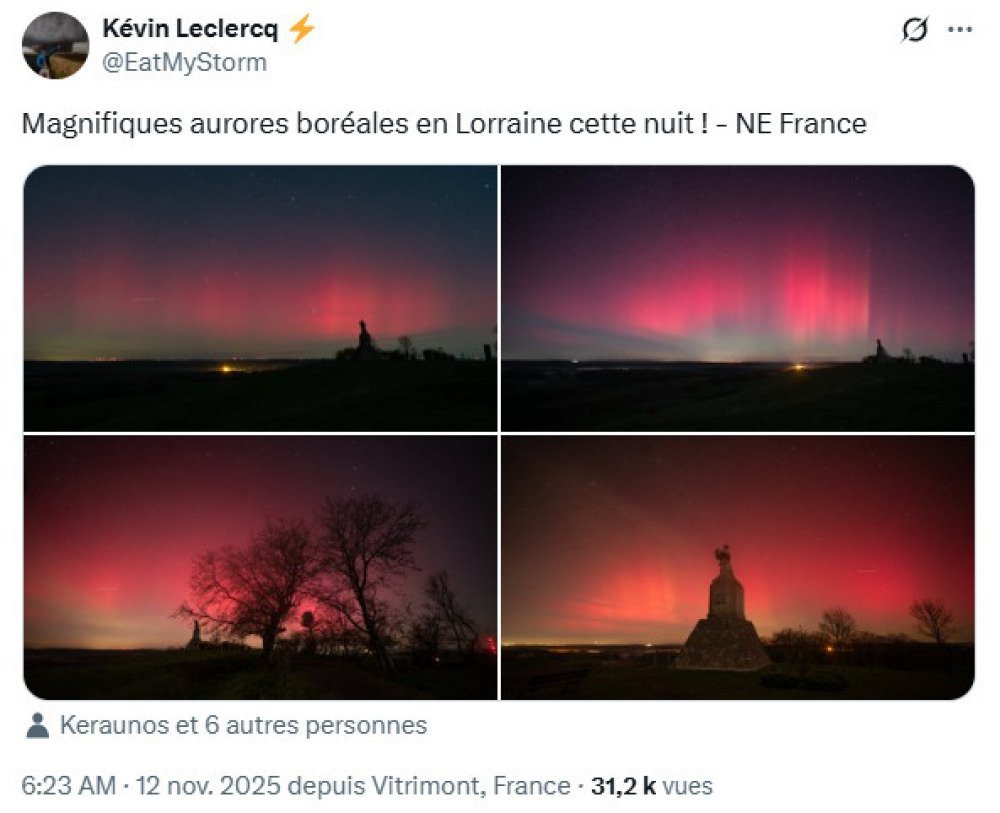Click the 6:23 AM timestamp
The image size is (1000, 813).
point(69,786)
